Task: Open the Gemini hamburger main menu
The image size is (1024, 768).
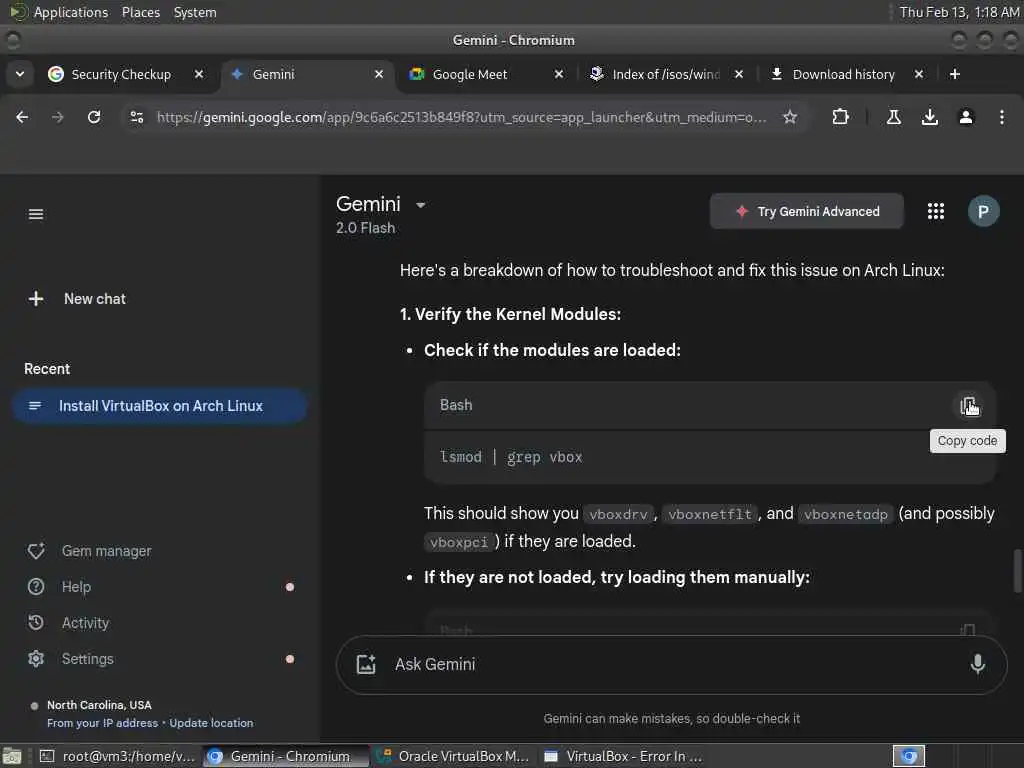Action: pos(36,214)
